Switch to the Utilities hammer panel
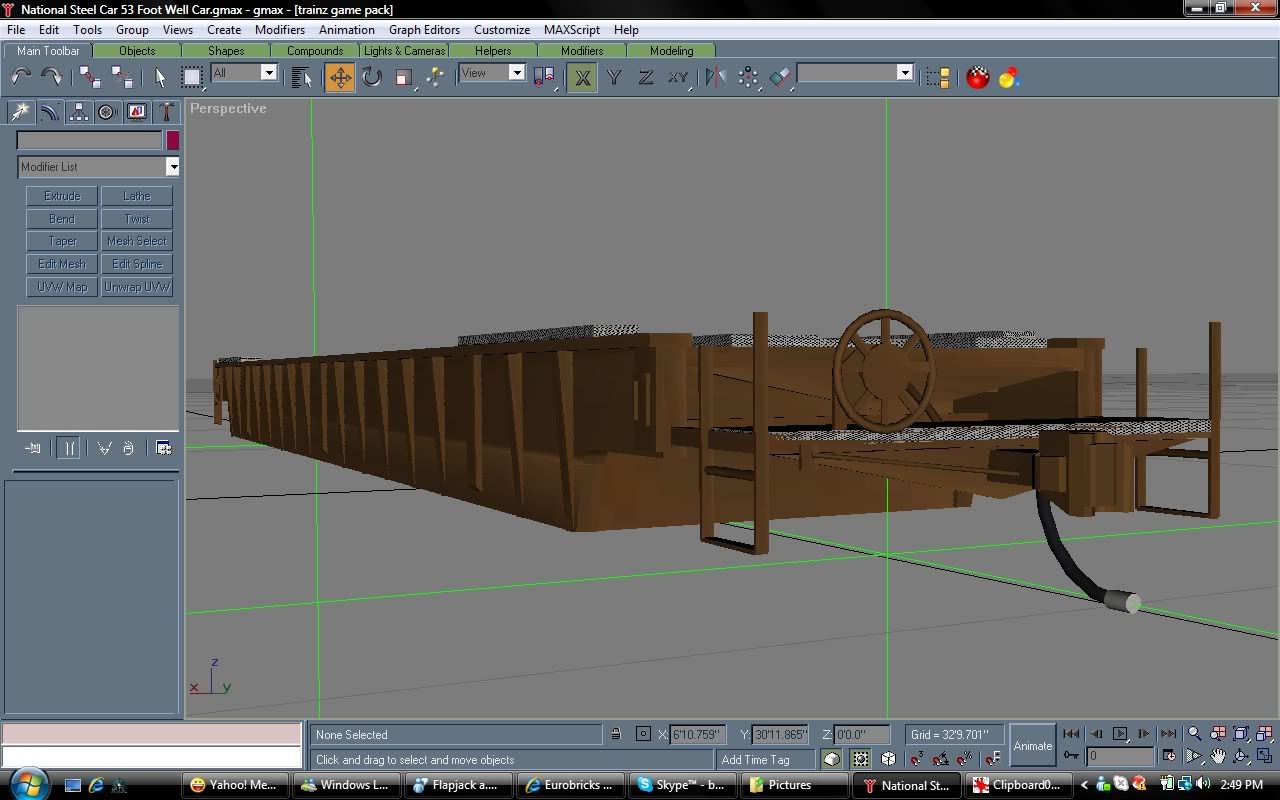1280x800 pixels. pos(166,112)
